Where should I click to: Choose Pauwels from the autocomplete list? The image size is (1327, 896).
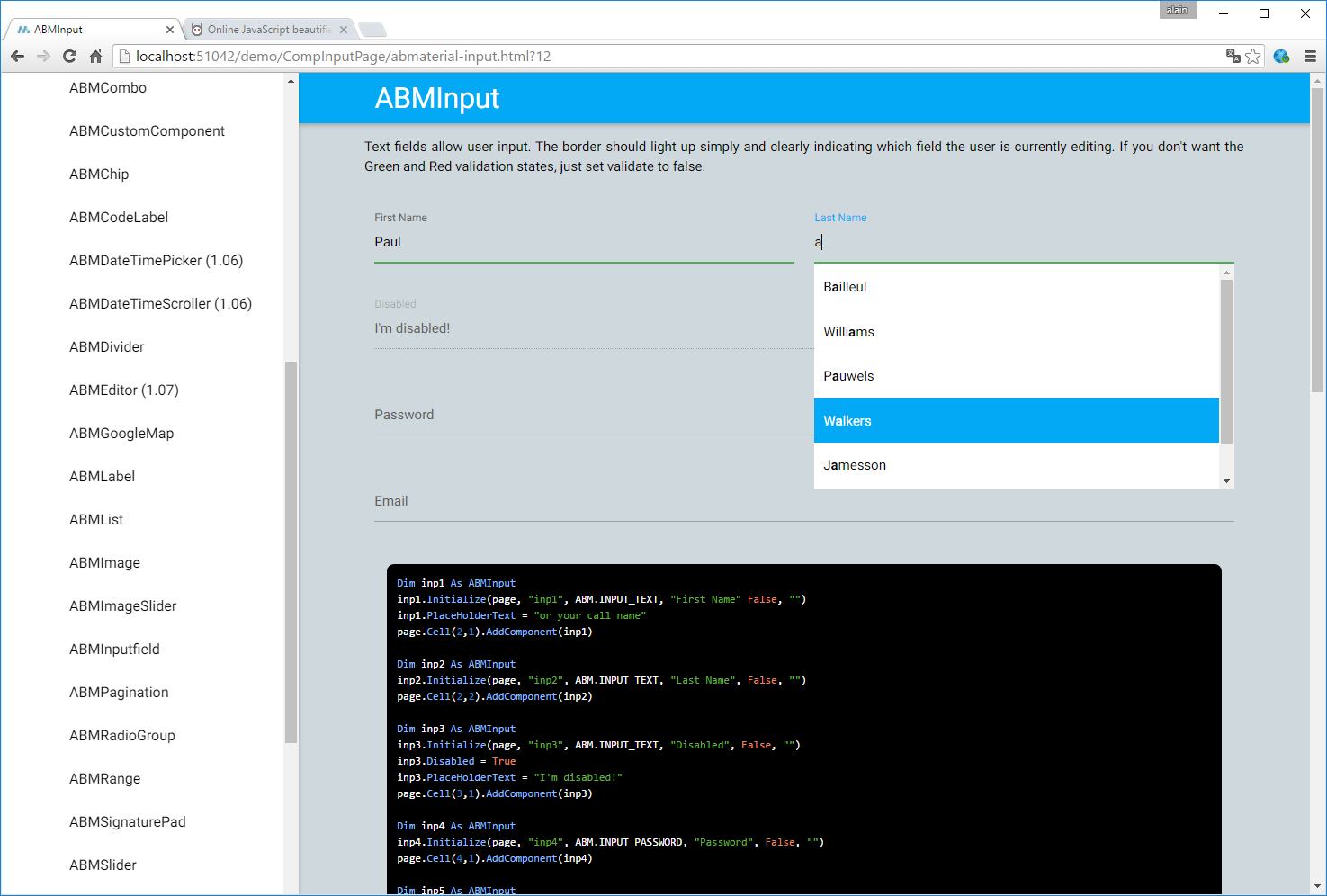[x=1017, y=376]
